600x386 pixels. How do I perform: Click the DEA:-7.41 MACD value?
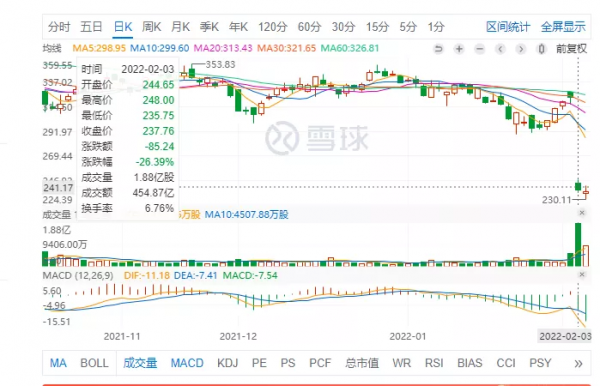point(196,275)
